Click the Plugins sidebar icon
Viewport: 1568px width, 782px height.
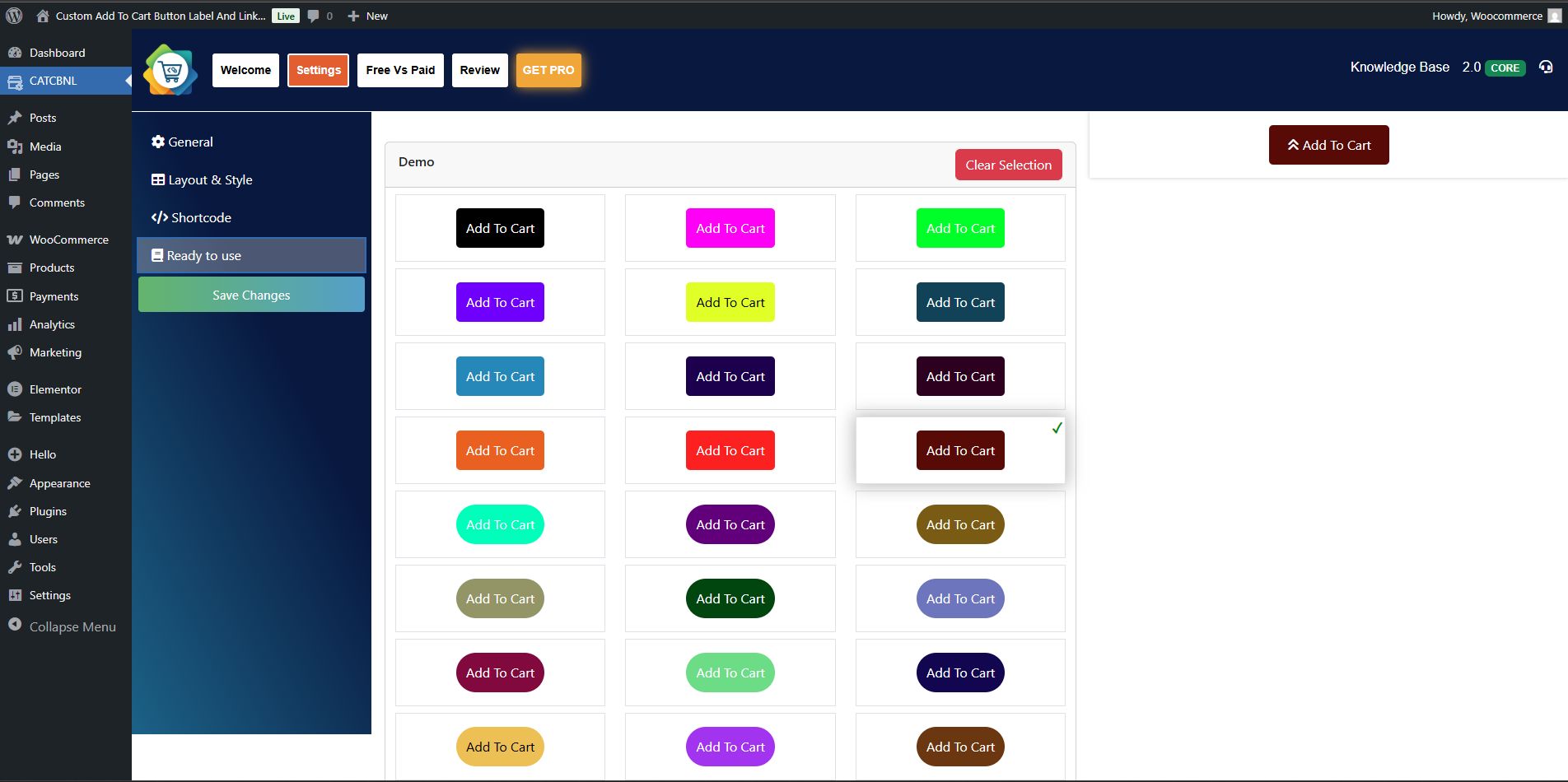(15, 511)
